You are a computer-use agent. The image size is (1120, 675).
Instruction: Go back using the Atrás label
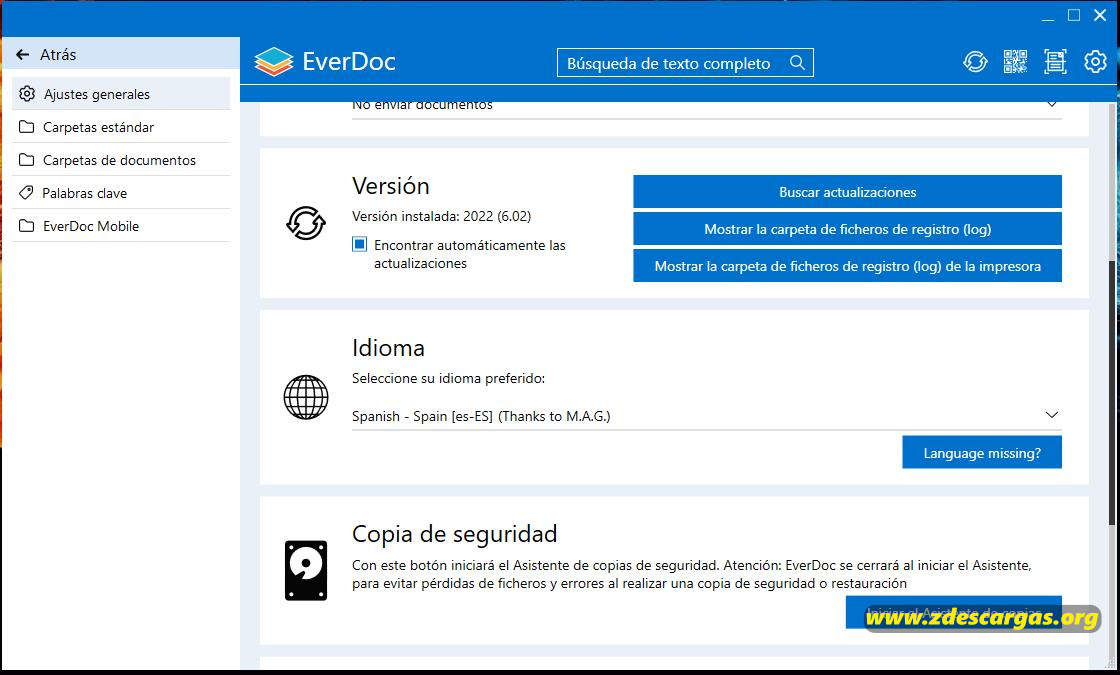click(58, 54)
